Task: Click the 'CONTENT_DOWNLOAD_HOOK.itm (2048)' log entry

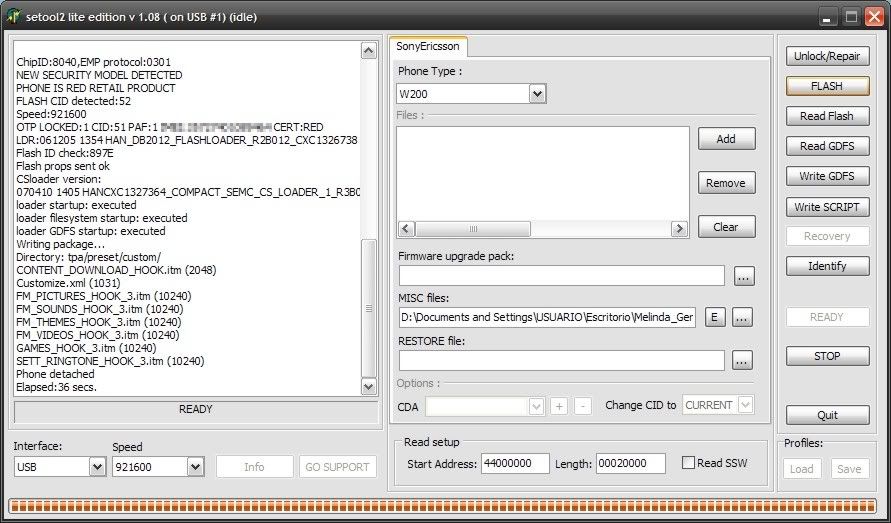Action: (116, 270)
